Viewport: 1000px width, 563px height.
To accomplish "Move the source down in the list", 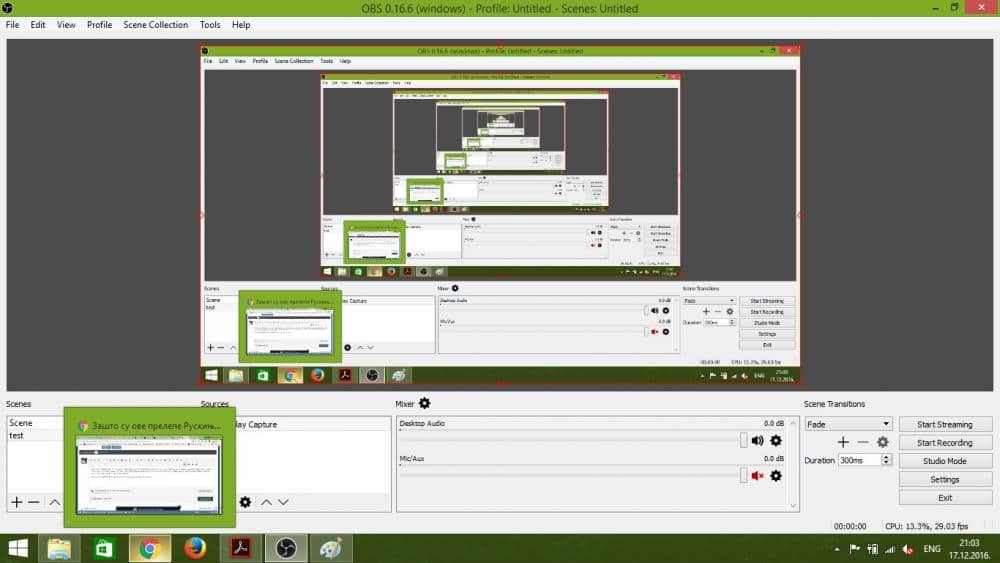I will tap(283, 502).
